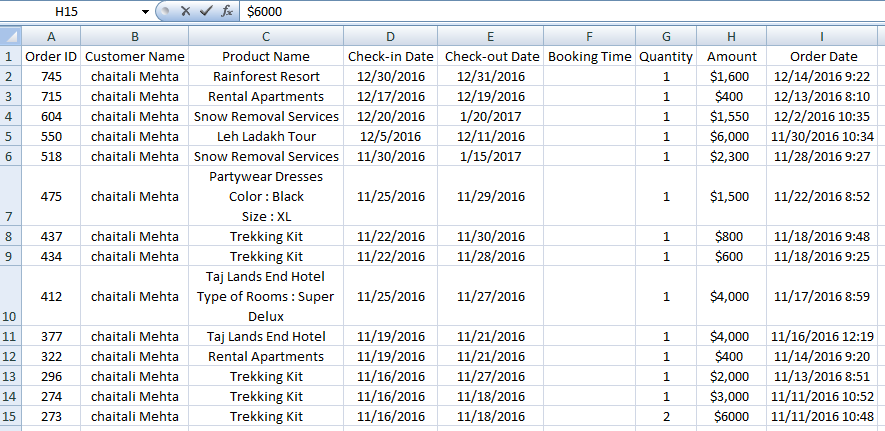The image size is (885, 431).
Task: Select the amount cell $6000 in row 15
Action: (731, 416)
